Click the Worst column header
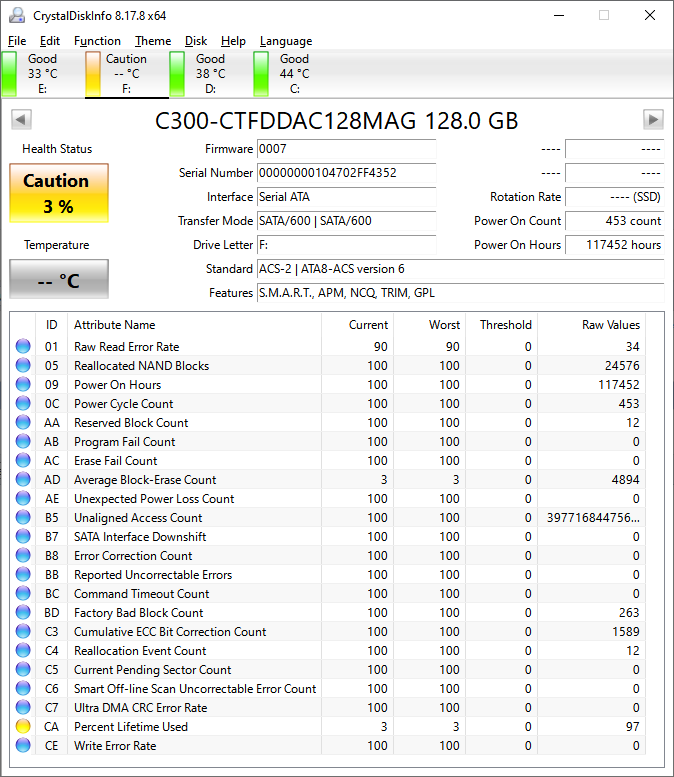 pos(430,325)
